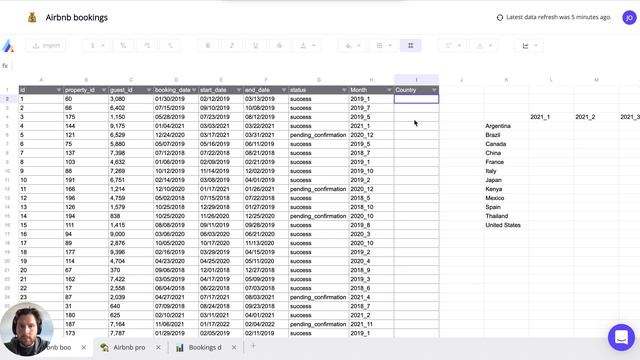Toggle strikethrough formatting

click(x=279, y=45)
